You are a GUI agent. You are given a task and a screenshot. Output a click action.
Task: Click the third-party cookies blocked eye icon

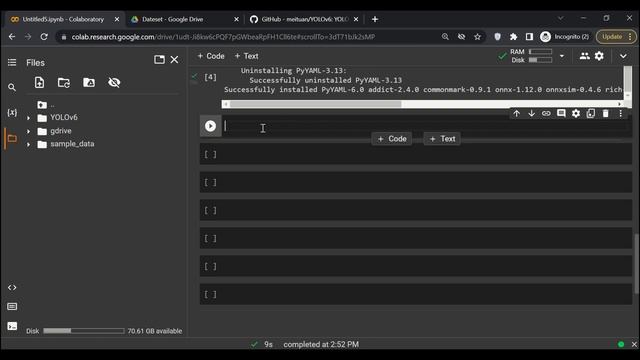(461, 37)
